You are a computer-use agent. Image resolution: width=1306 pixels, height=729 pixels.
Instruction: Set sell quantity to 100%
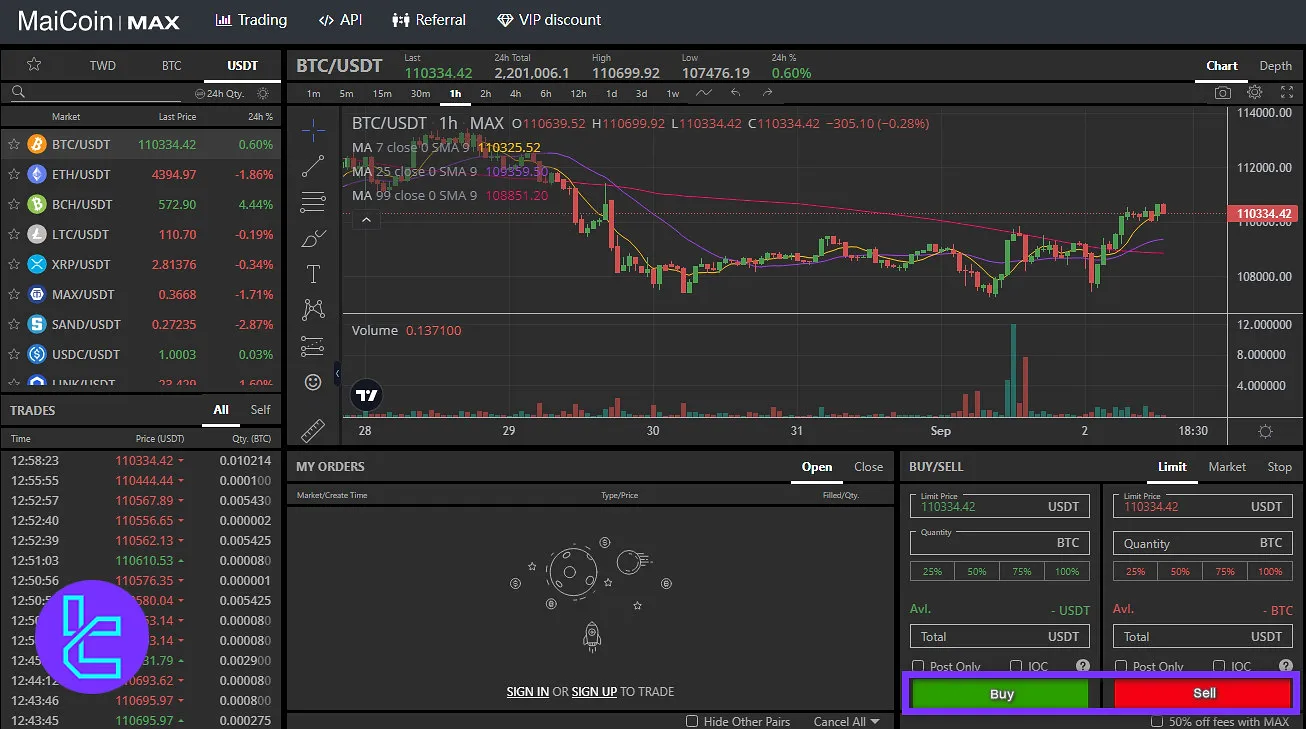[1270, 571]
